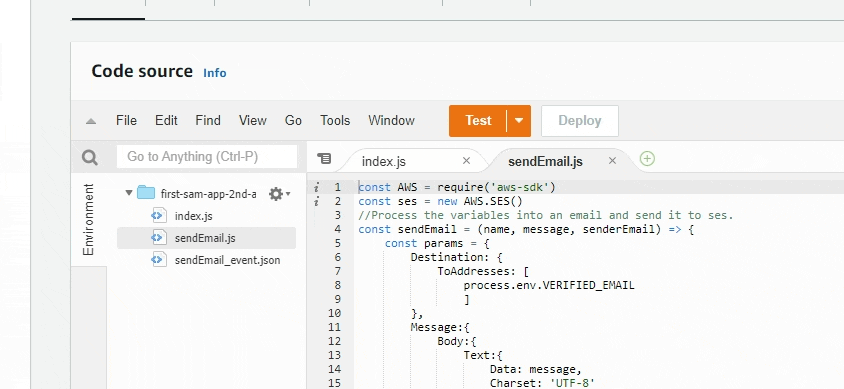844x389 pixels.
Task: Select sendEmail_event.json in the file tree
Action: 228,260
